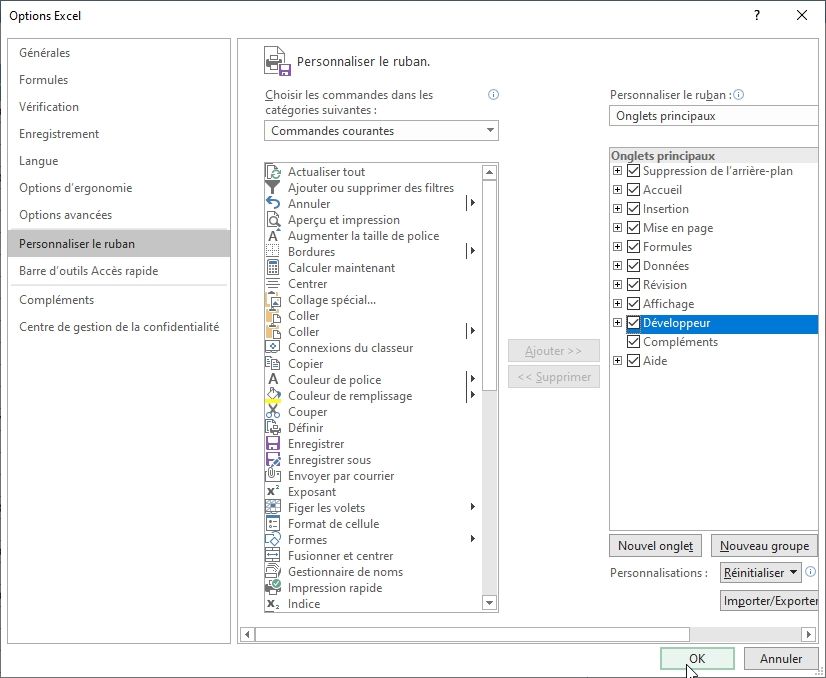The width and height of the screenshot is (826, 678).
Task: Click the Couleur de remplissage bucket icon
Action: coord(273,396)
